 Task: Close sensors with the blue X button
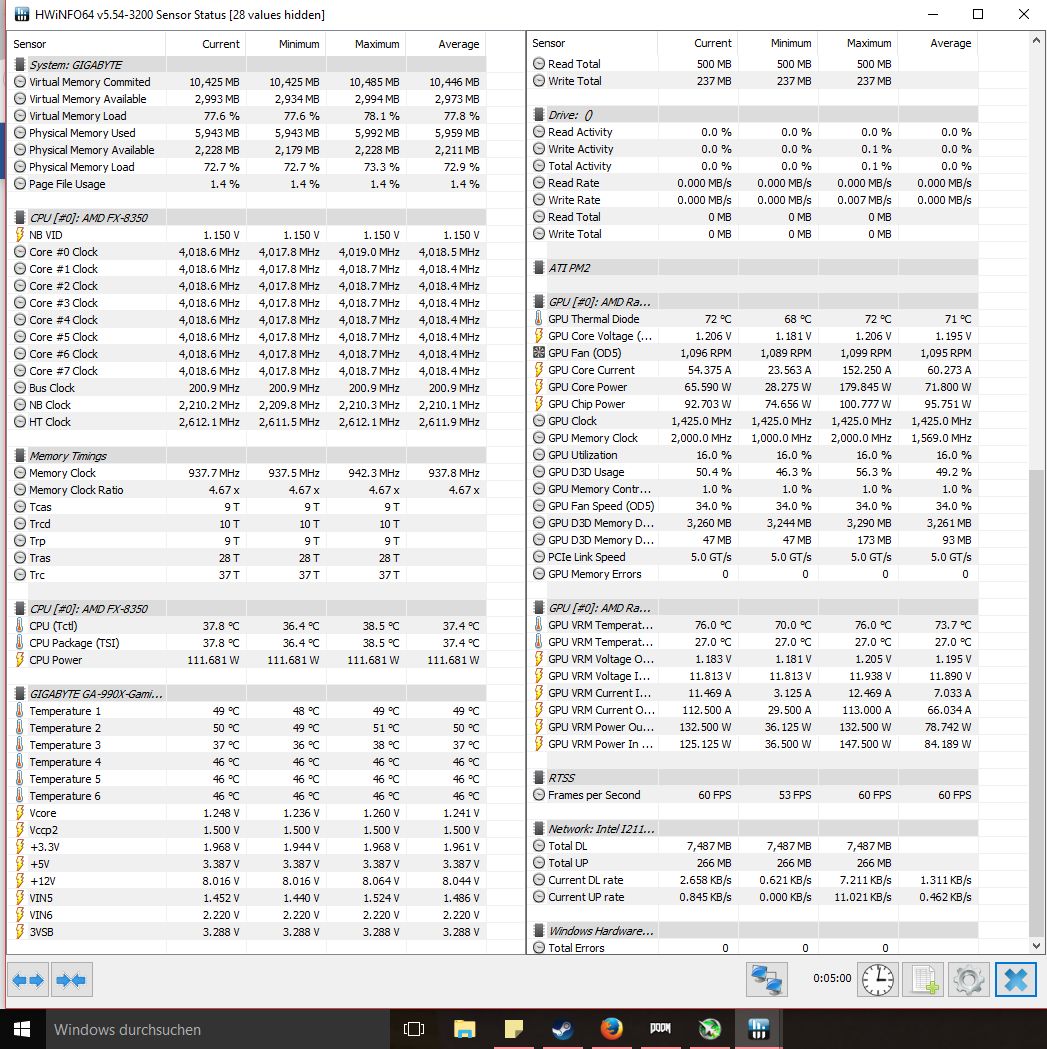1016,980
